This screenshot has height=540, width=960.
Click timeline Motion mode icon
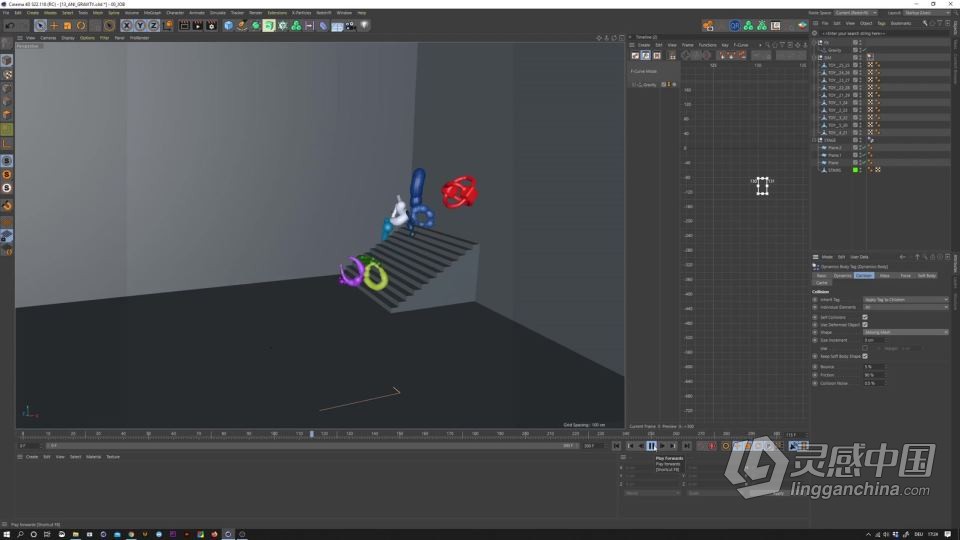[x=657, y=56]
